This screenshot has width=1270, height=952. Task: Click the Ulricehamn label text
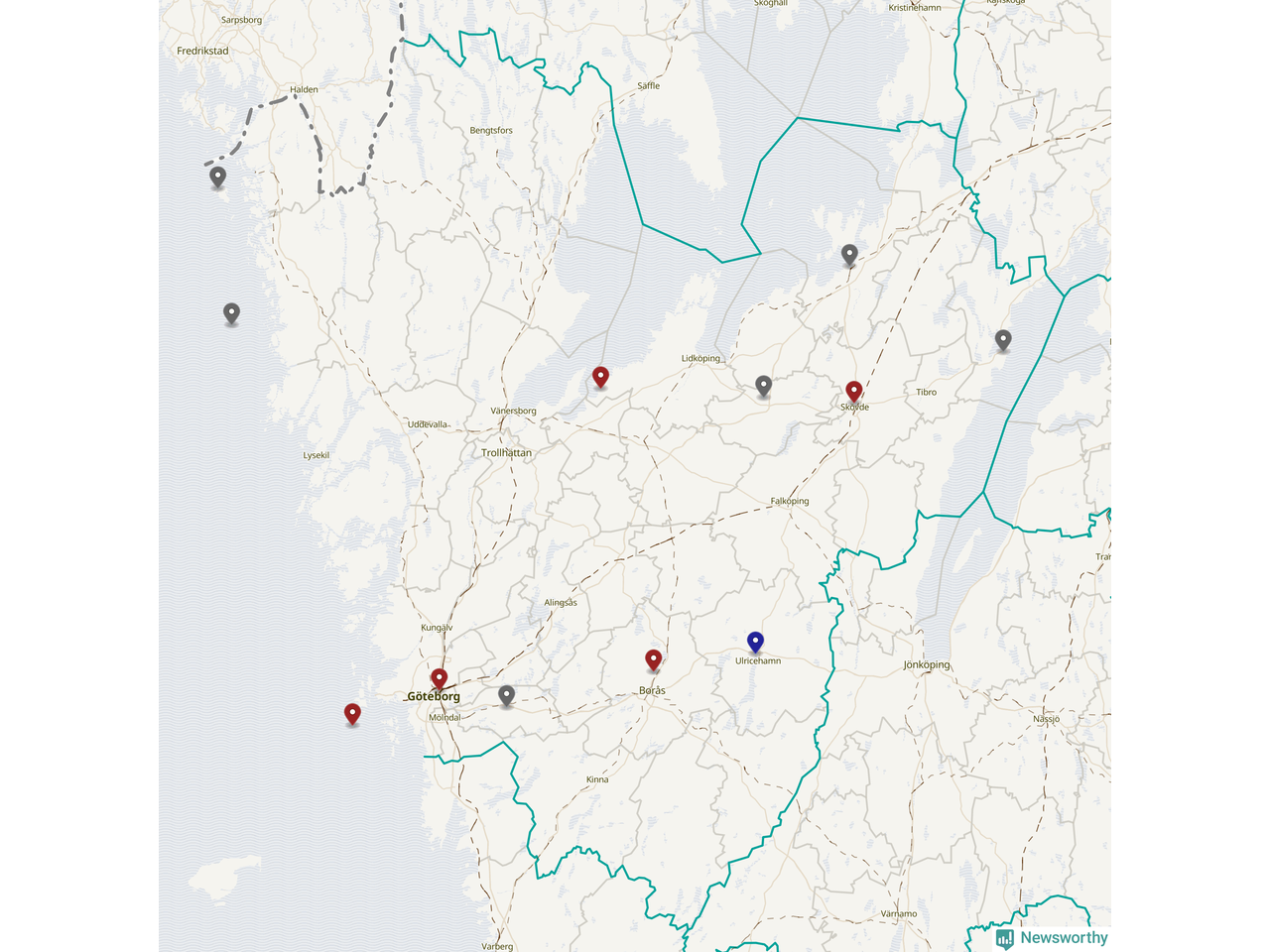click(x=758, y=660)
